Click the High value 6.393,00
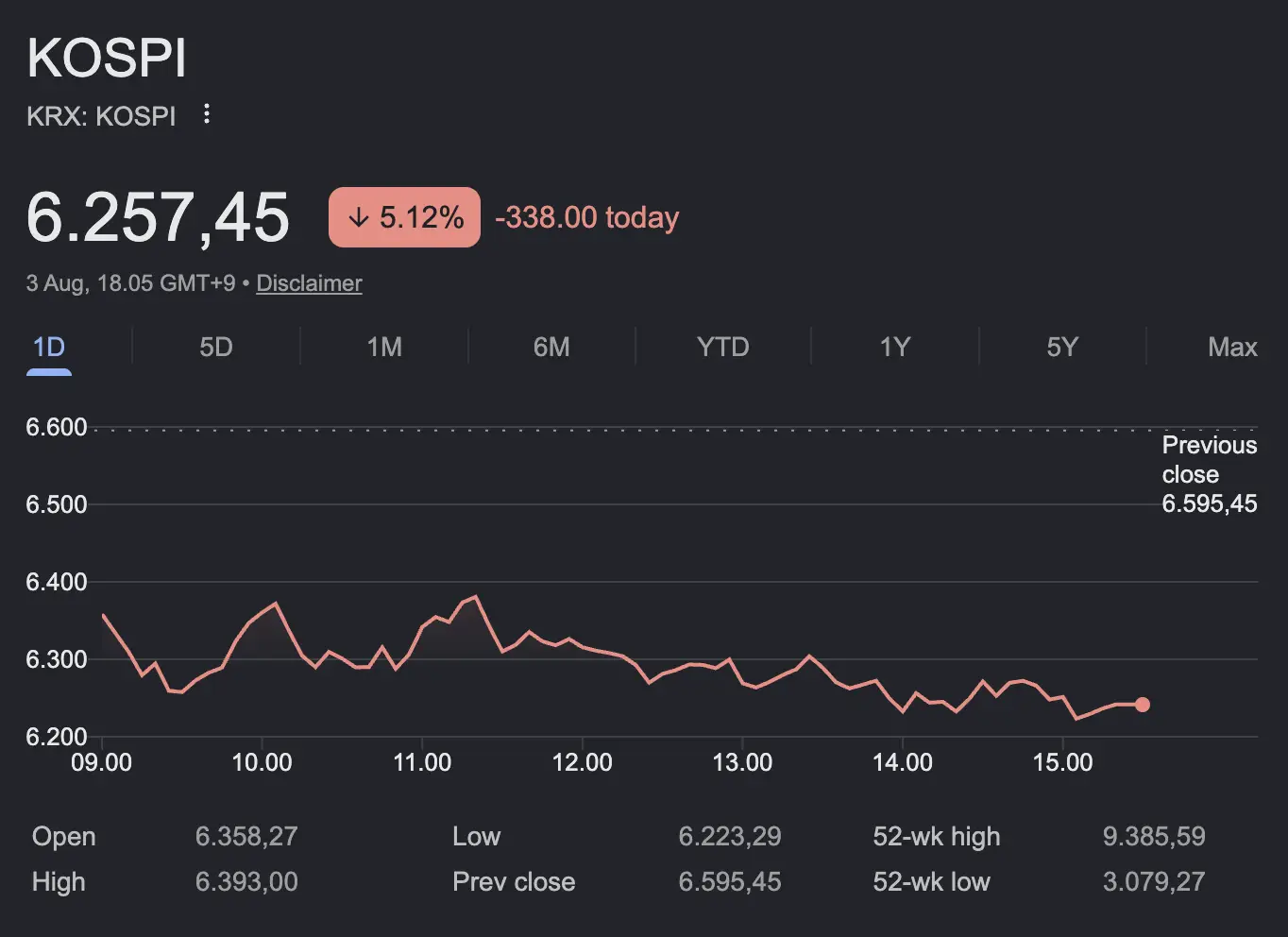This screenshot has height=937, width=1288. click(x=246, y=882)
